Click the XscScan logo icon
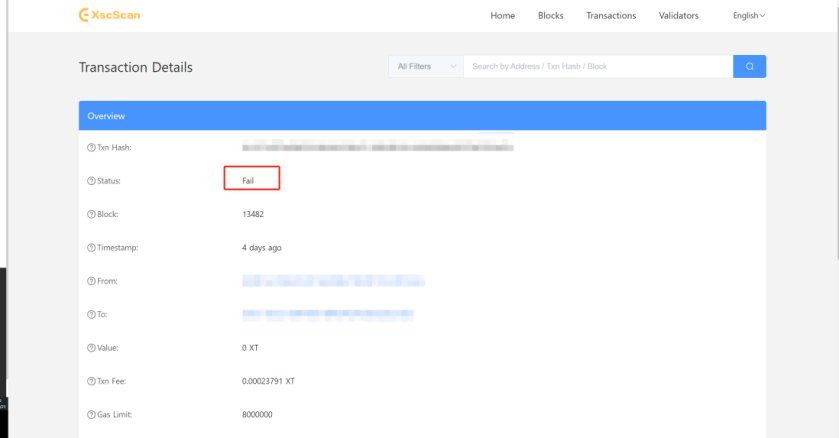Image resolution: width=839 pixels, height=438 pixels. 85,15
